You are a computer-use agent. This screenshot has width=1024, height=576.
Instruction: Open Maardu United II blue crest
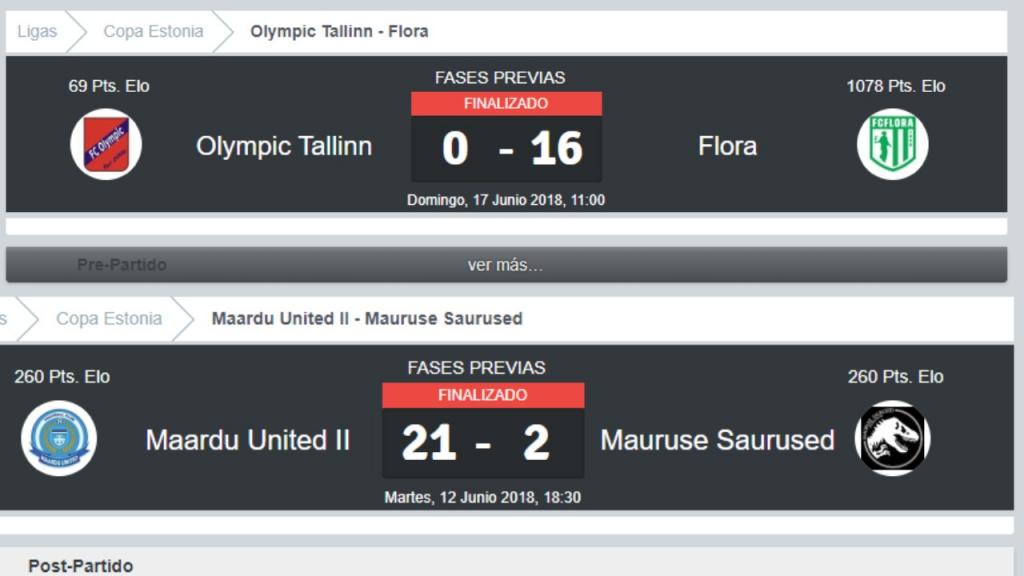point(59,438)
